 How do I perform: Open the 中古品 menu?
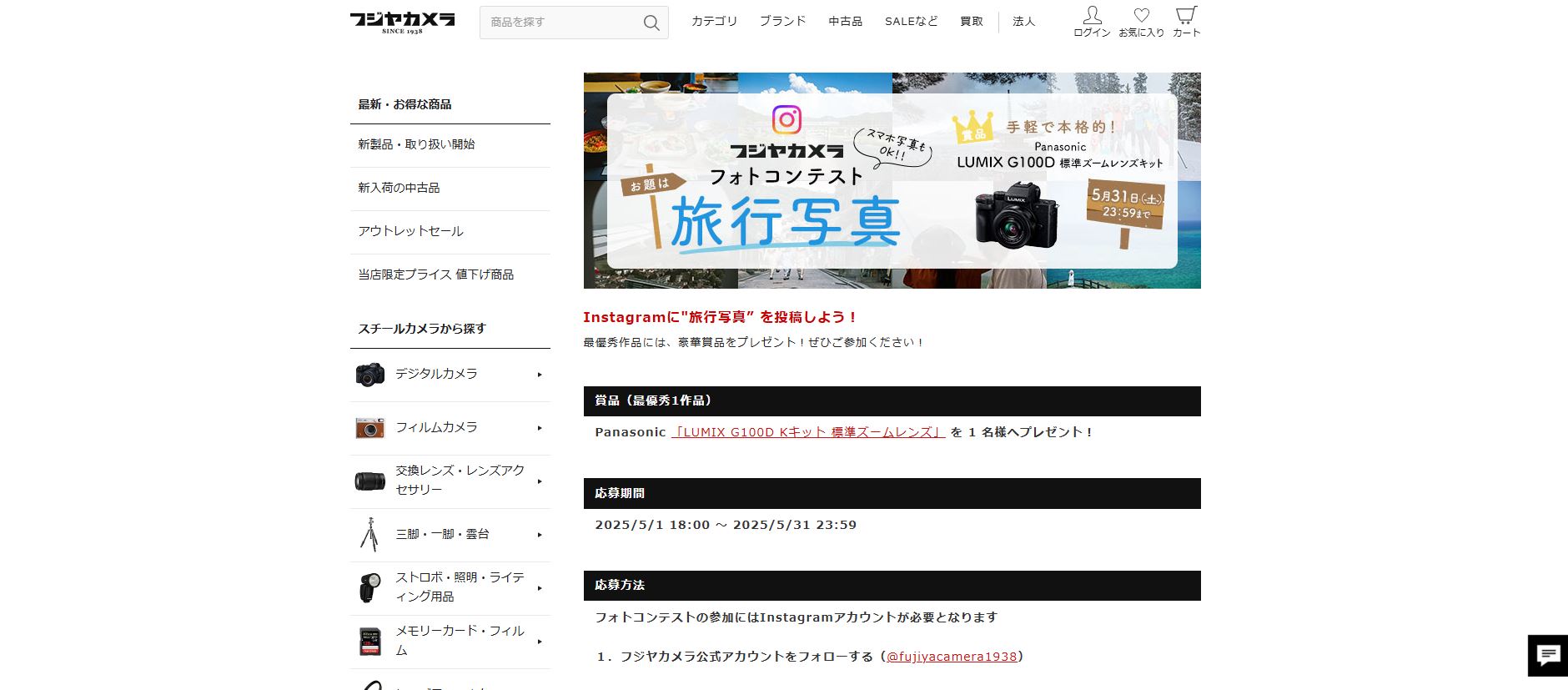tap(845, 22)
